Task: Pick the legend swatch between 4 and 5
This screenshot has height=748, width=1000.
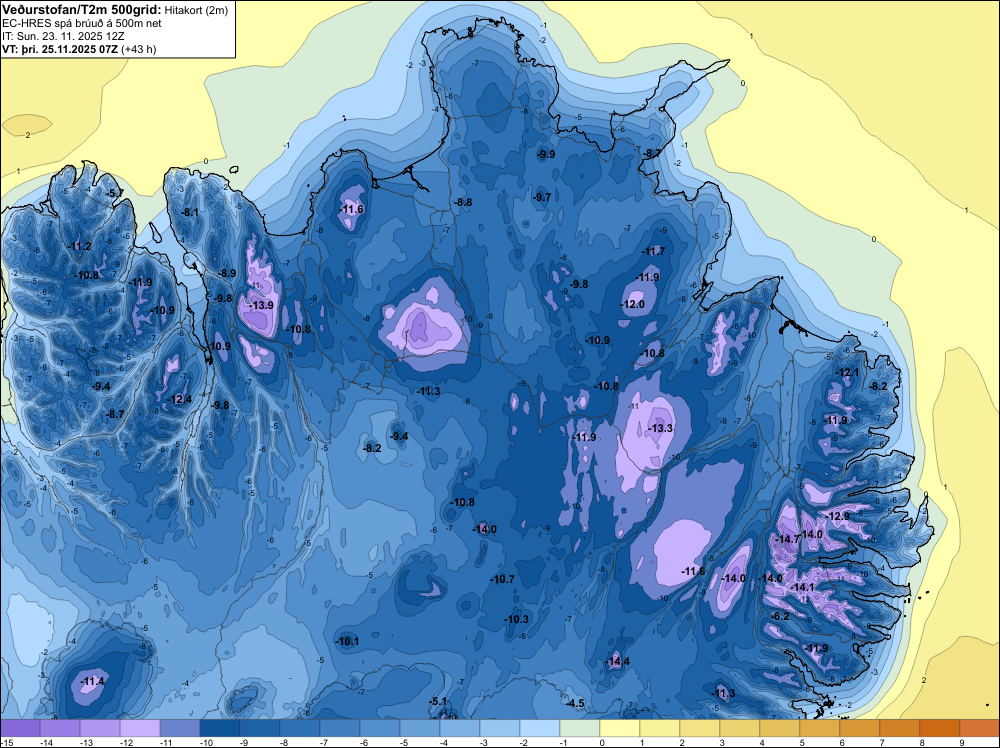Action: tap(779, 728)
